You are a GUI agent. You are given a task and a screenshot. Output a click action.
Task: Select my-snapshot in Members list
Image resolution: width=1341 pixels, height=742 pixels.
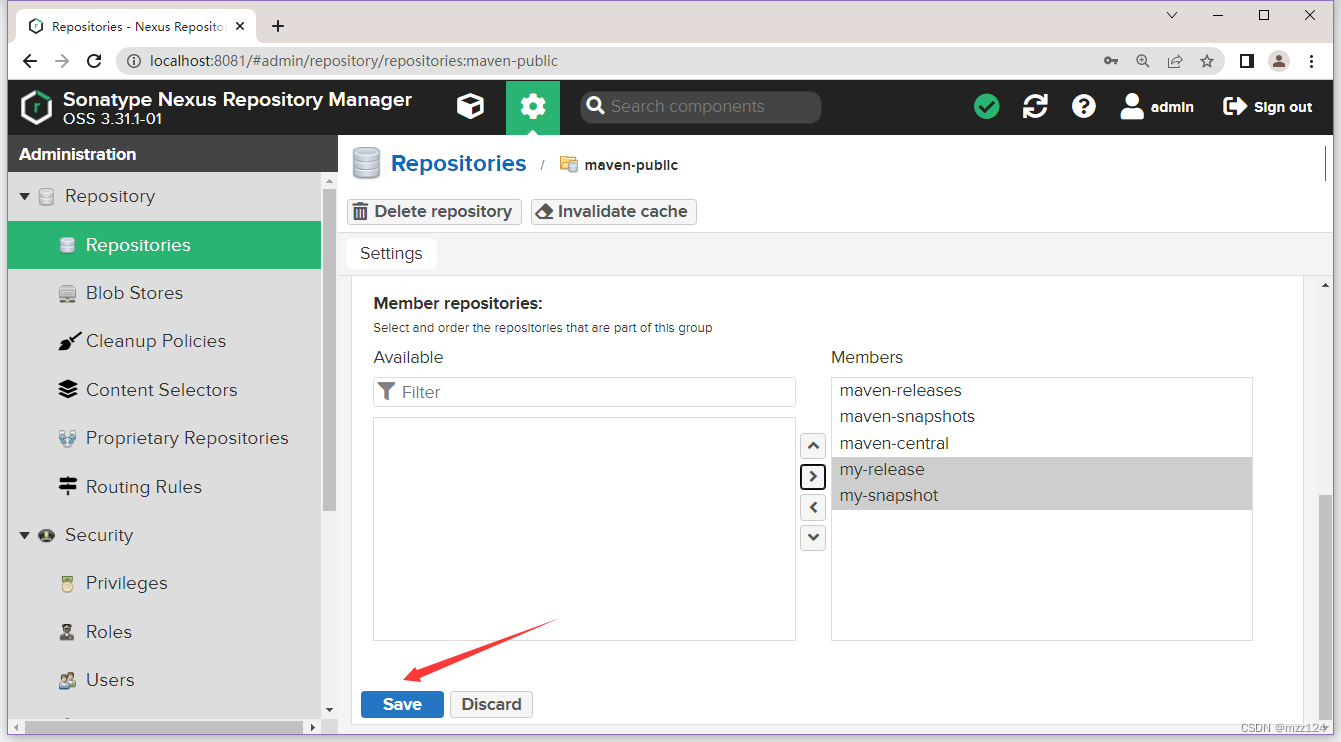1041,496
